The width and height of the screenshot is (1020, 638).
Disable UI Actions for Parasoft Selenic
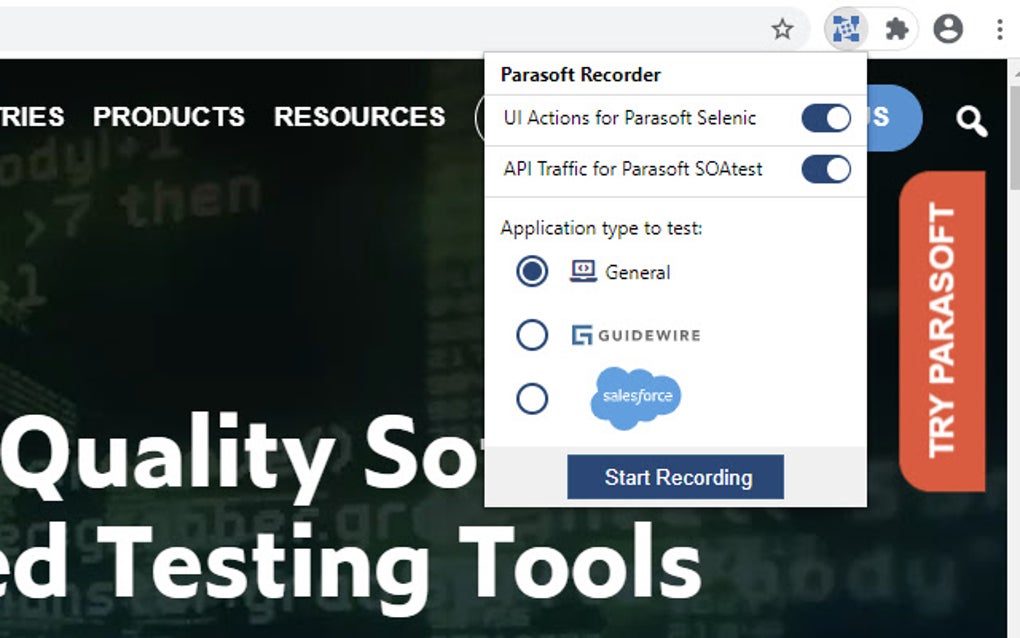pos(824,118)
